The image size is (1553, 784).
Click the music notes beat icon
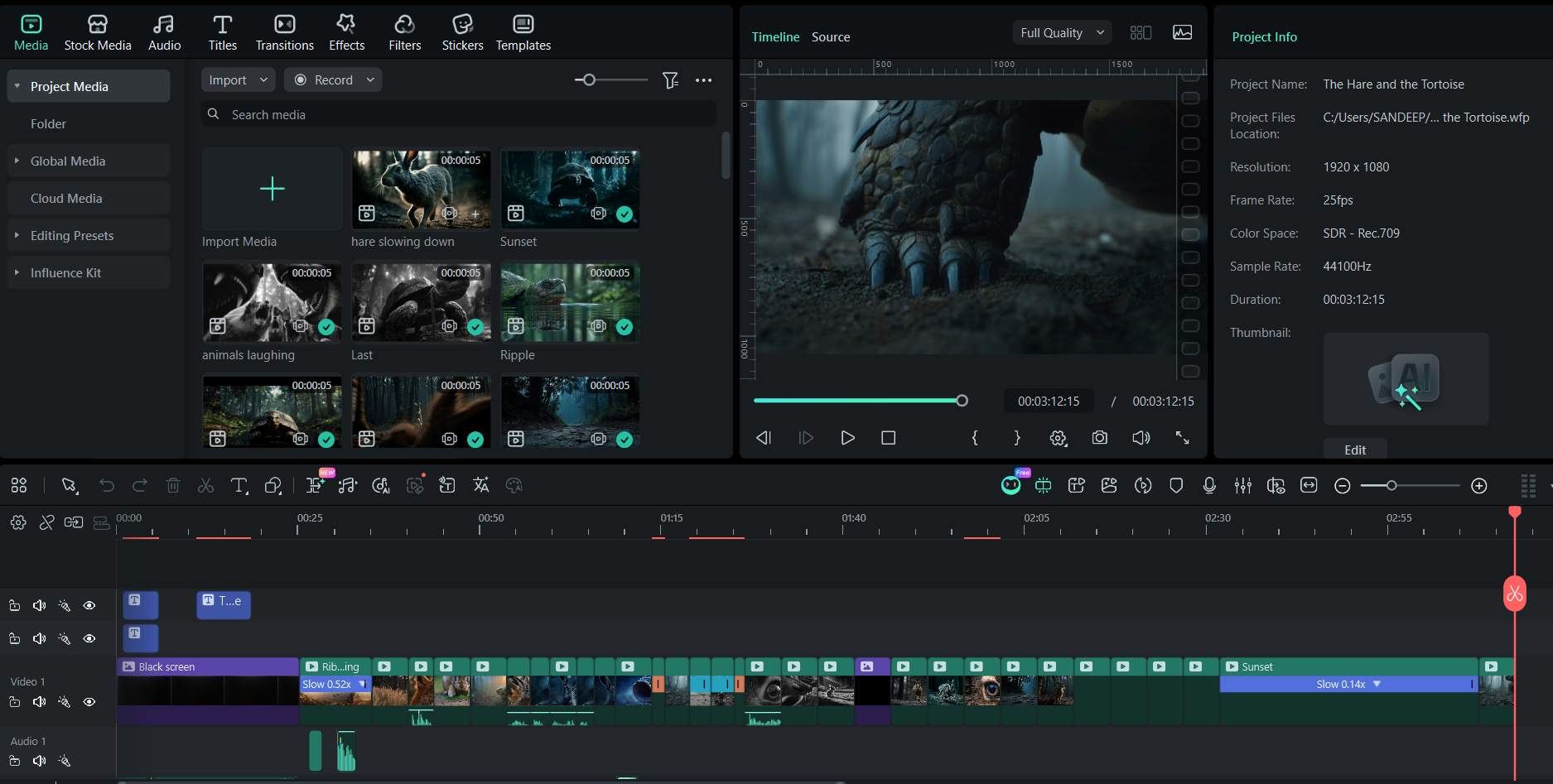348,486
